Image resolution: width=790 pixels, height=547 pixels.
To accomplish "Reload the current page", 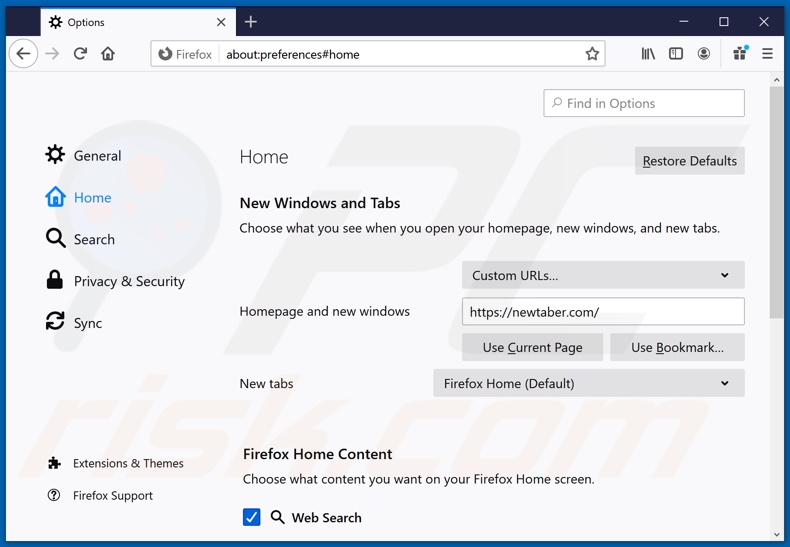I will point(80,53).
